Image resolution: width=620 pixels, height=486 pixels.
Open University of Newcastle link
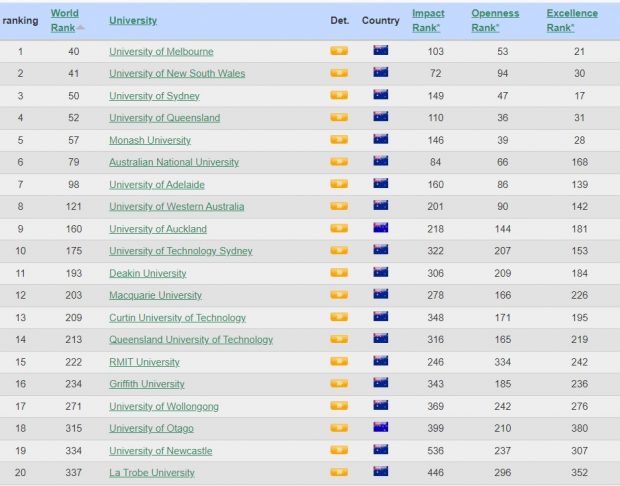coord(161,451)
